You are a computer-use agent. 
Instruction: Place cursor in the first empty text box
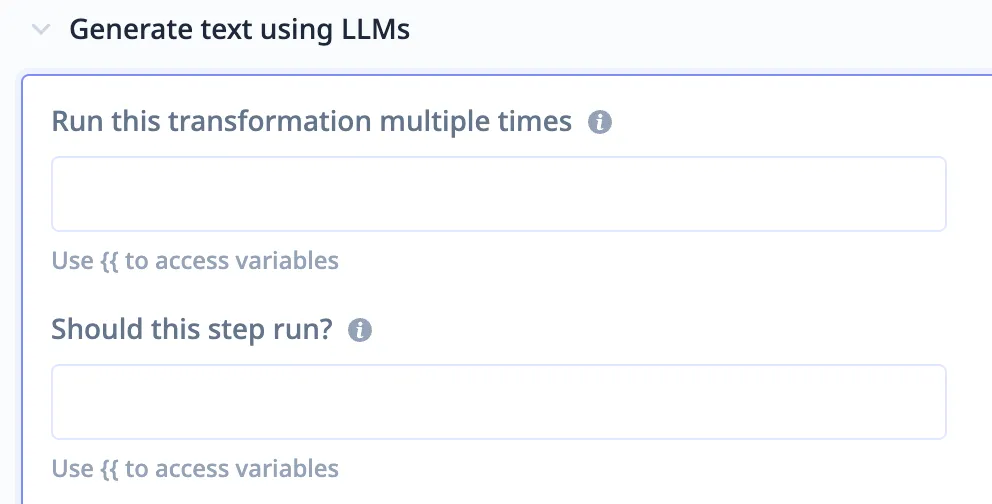(x=498, y=194)
